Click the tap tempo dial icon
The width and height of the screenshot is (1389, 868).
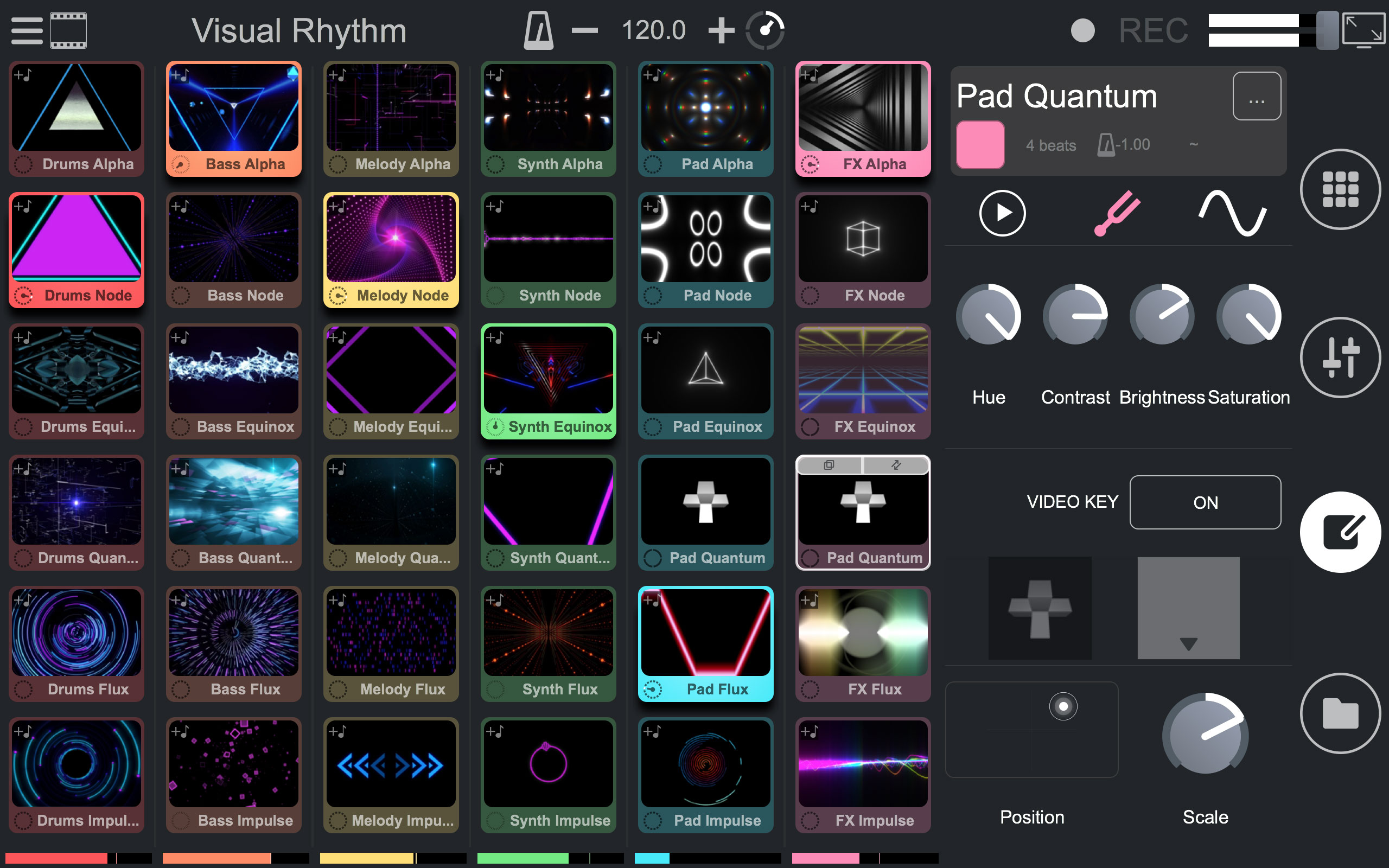(x=764, y=30)
